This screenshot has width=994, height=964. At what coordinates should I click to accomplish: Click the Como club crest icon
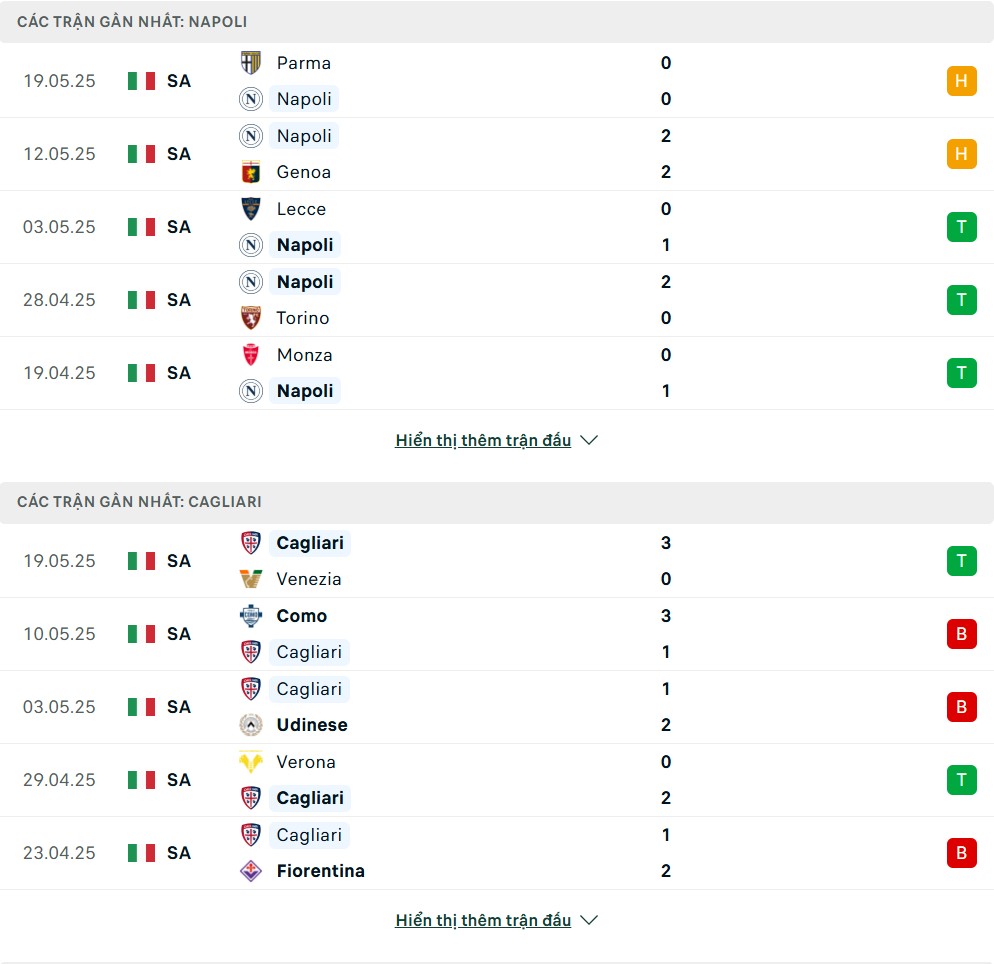pyautogui.click(x=250, y=615)
